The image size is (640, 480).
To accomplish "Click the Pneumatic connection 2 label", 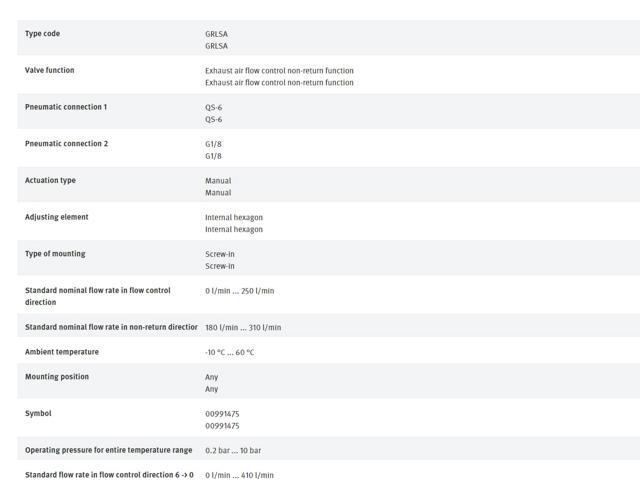I will [67, 144].
